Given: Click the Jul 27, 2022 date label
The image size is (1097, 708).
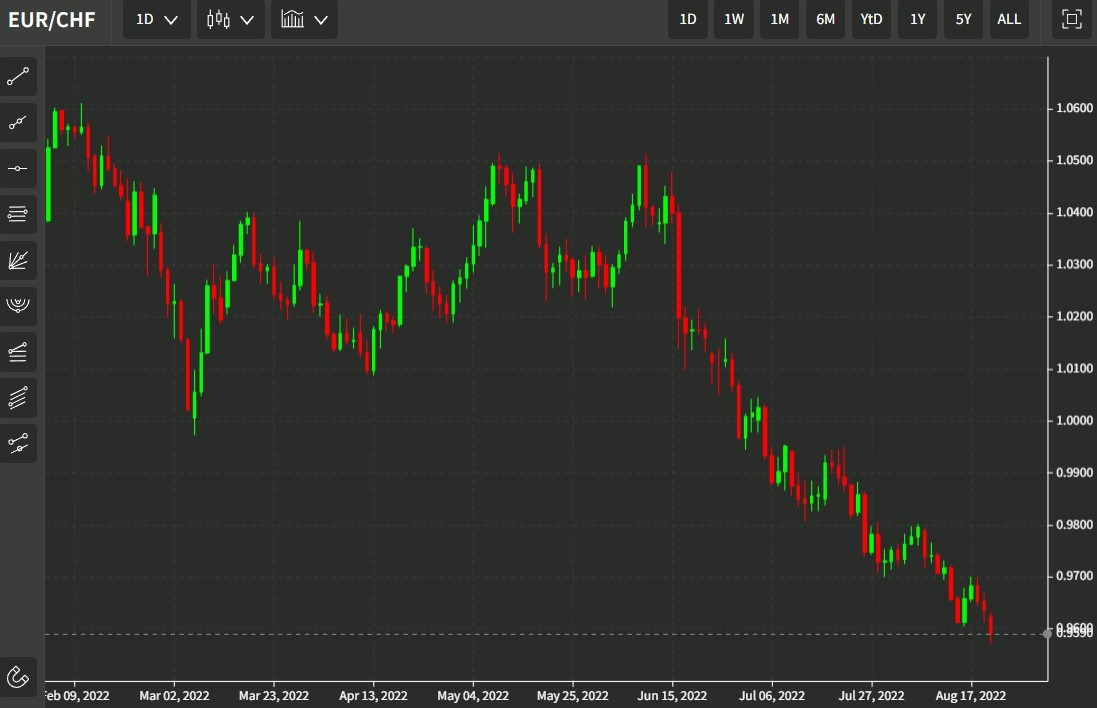Looking at the screenshot, I should 871,695.
